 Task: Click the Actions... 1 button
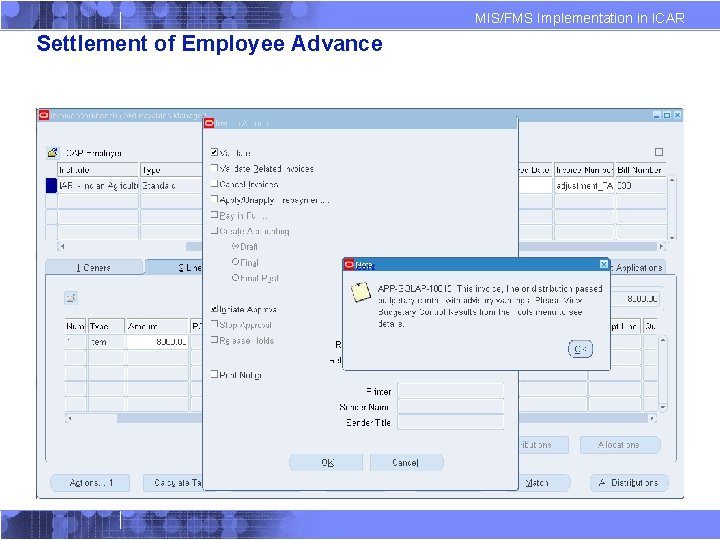coord(90,483)
